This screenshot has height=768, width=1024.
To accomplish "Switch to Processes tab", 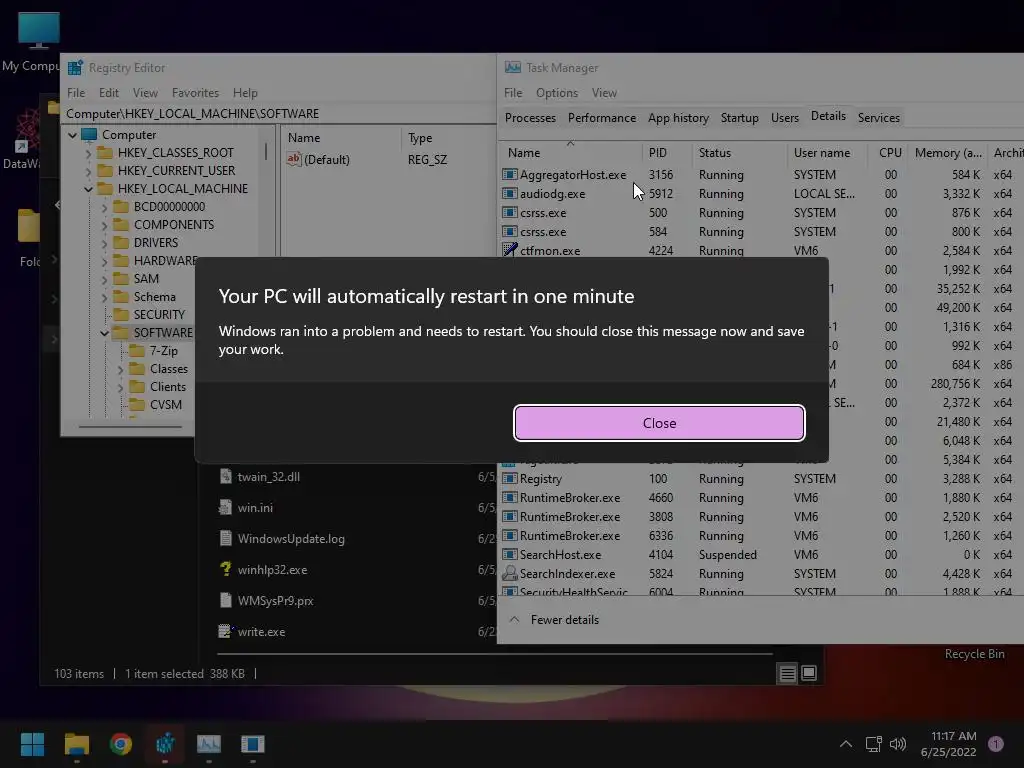I will 530,118.
